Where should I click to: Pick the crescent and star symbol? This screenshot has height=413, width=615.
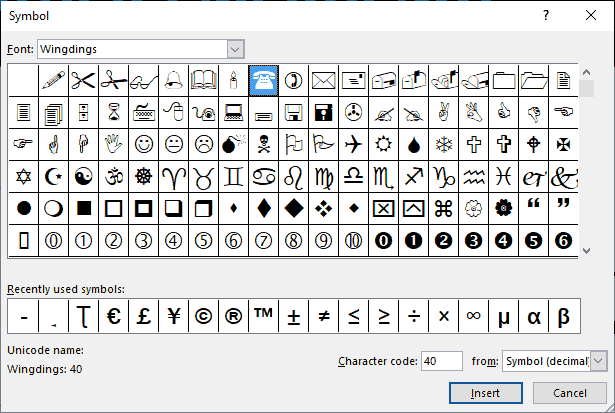tap(53, 176)
